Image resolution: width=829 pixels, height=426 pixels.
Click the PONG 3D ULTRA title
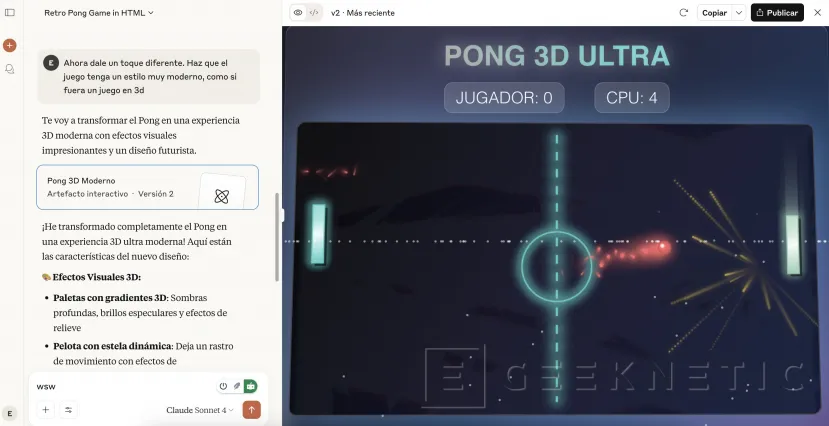coord(557,56)
